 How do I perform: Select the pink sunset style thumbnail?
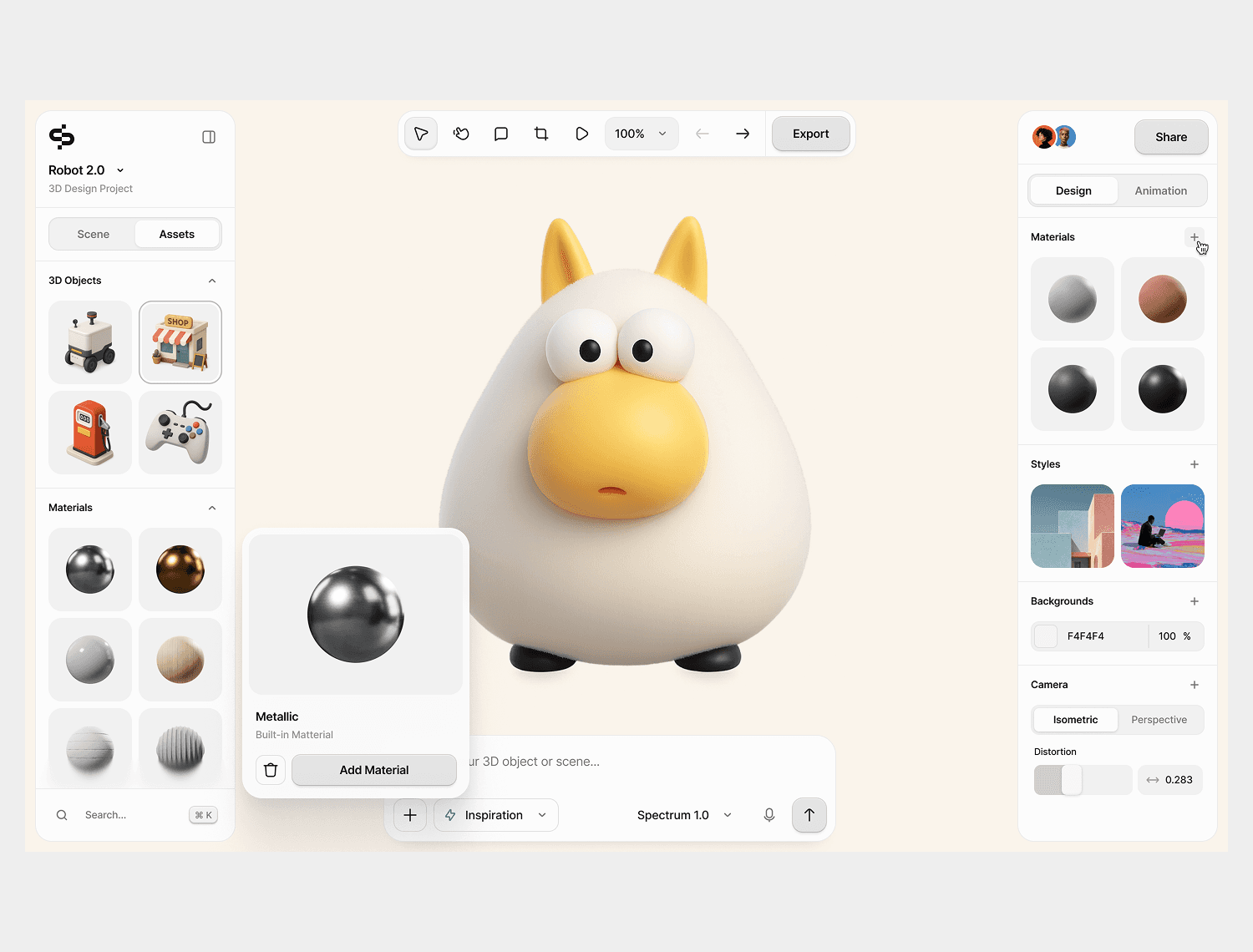click(x=1163, y=526)
